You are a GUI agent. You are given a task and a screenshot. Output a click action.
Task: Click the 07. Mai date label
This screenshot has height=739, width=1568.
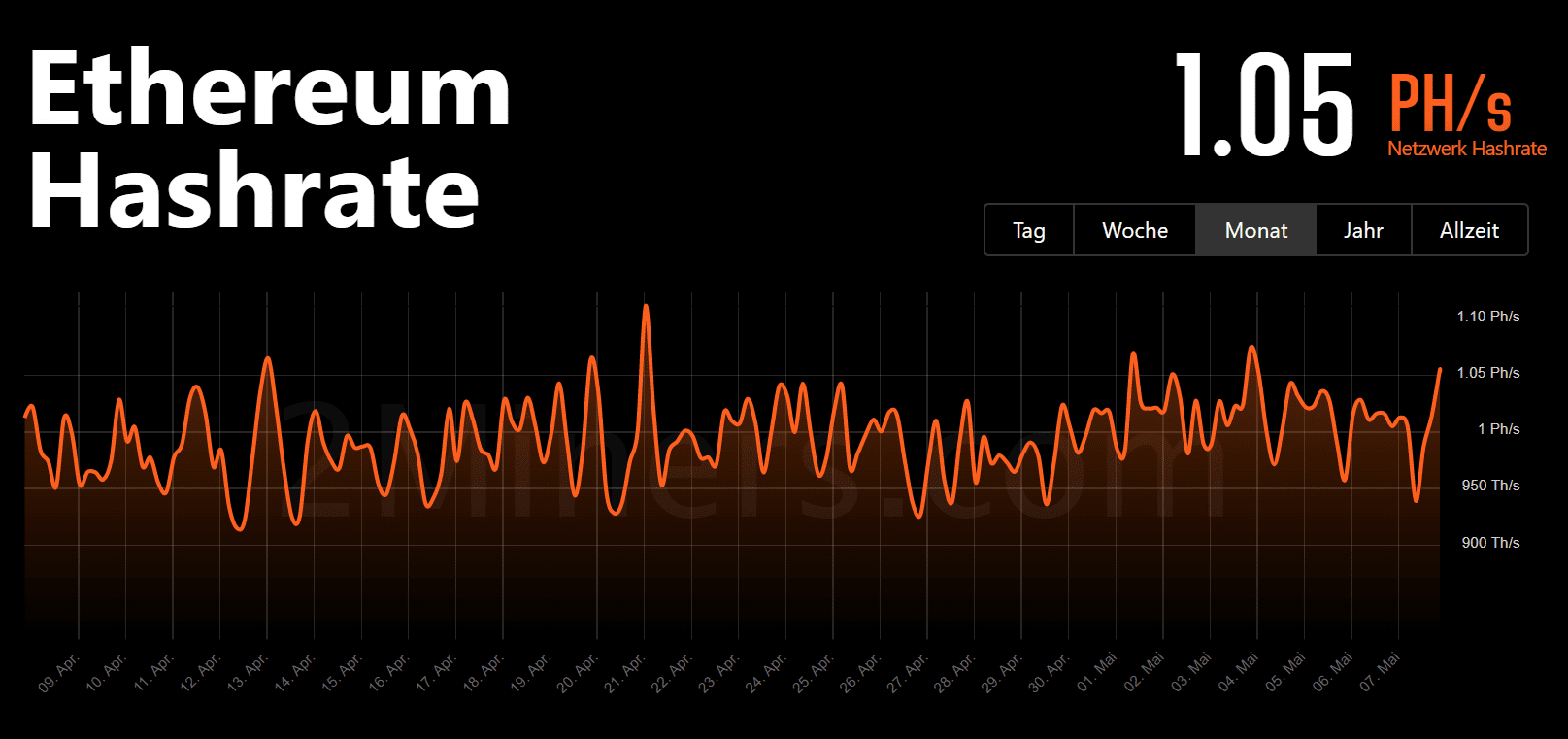pyautogui.click(x=1380, y=673)
